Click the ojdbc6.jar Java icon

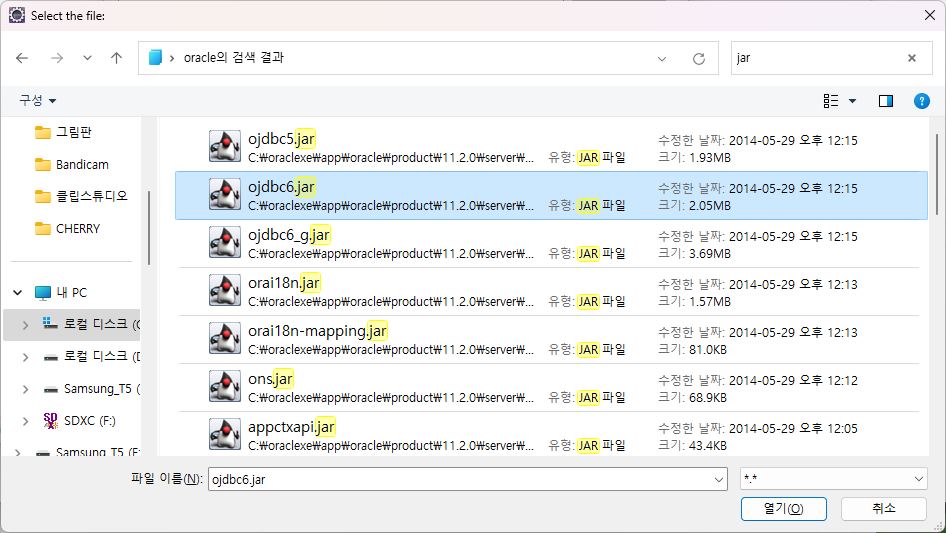tap(224, 194)
